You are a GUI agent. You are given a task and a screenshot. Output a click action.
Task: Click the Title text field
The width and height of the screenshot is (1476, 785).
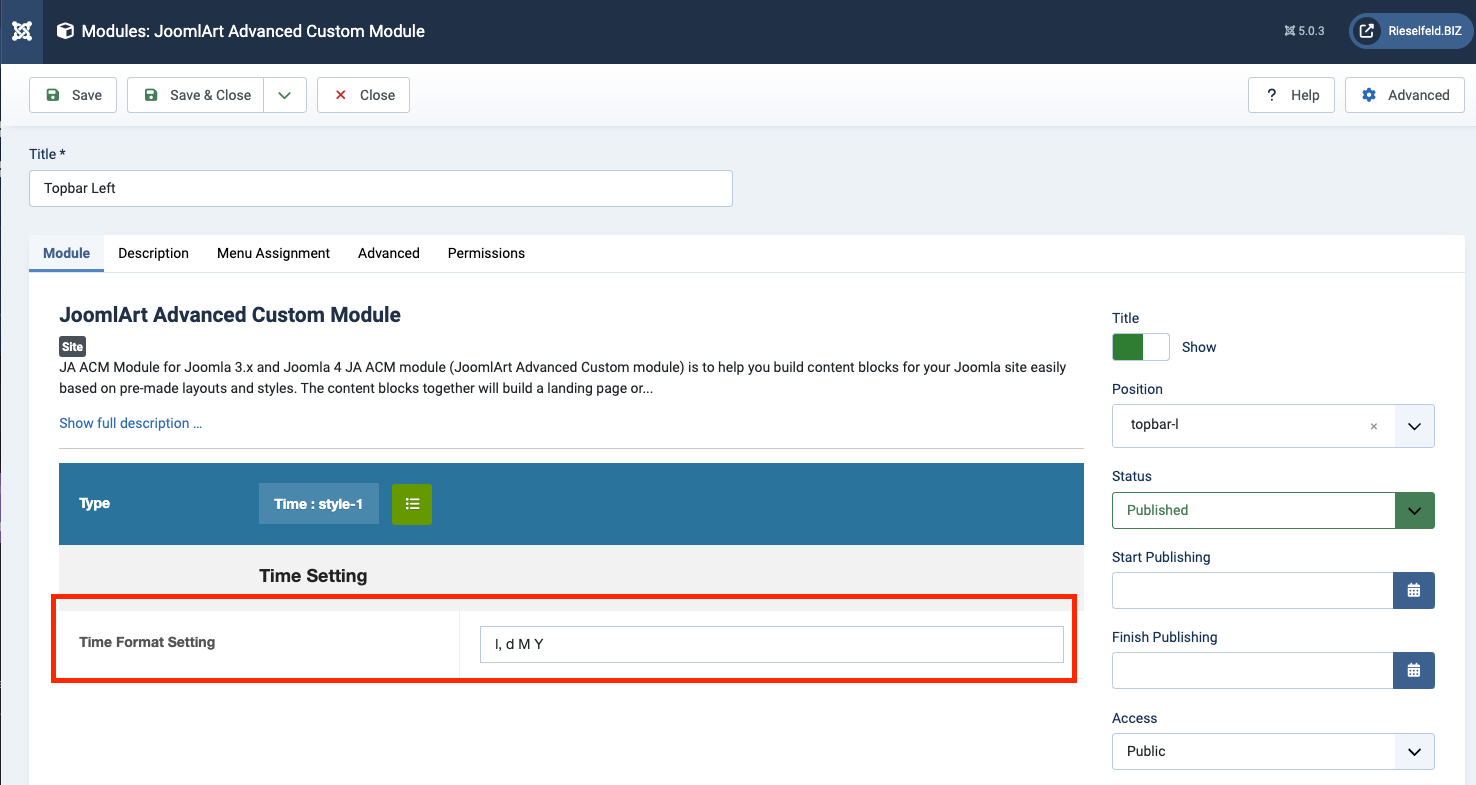coord(381,188)
